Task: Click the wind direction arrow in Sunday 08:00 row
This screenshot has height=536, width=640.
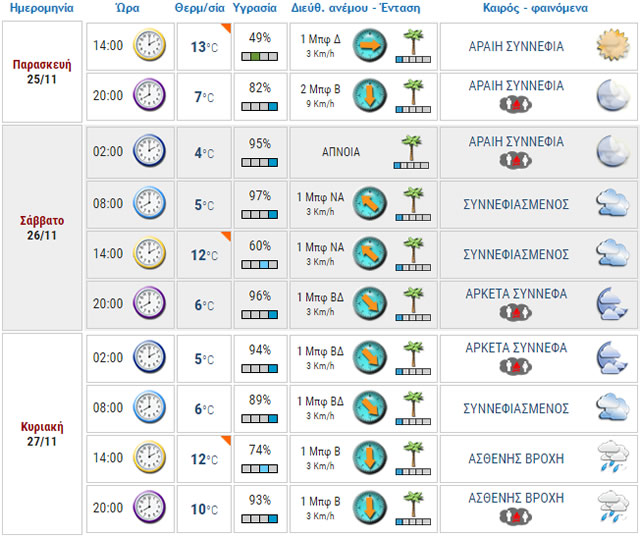Action: click(369, 408)
